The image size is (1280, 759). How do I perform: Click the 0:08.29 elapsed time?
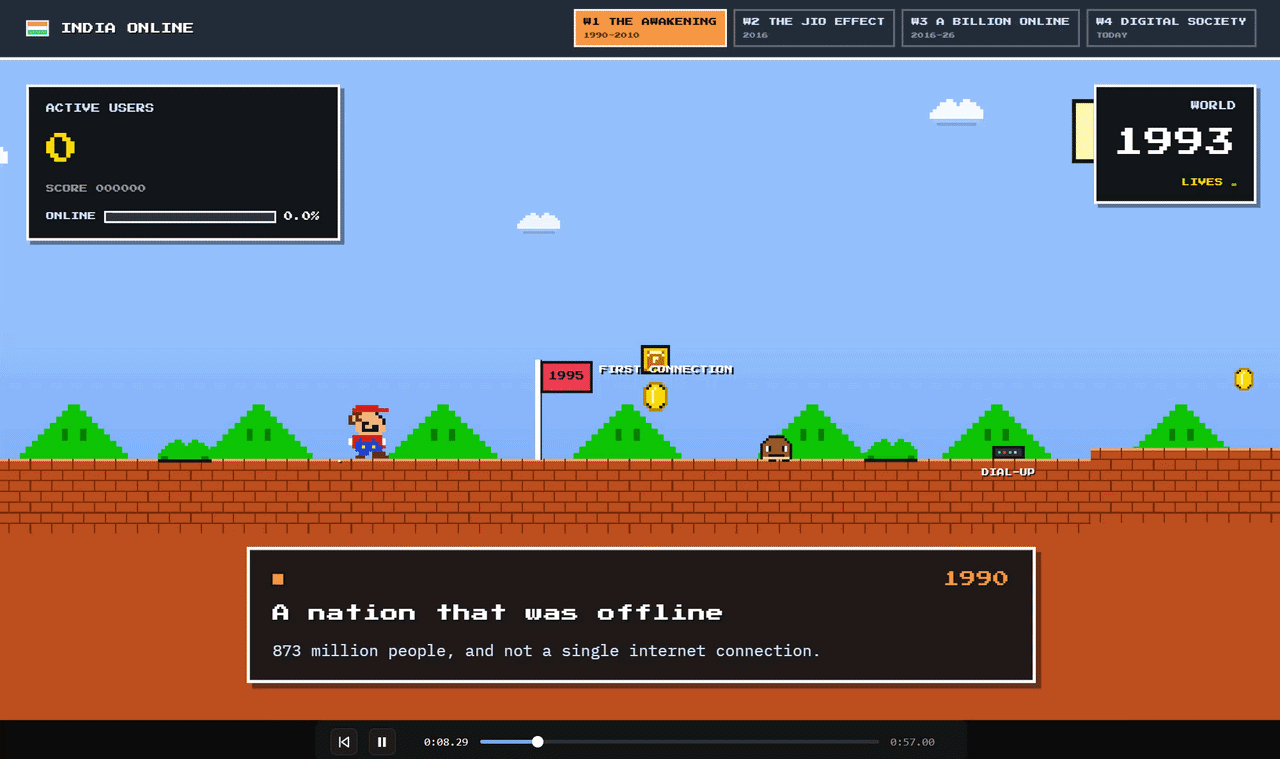click(446, 742)
